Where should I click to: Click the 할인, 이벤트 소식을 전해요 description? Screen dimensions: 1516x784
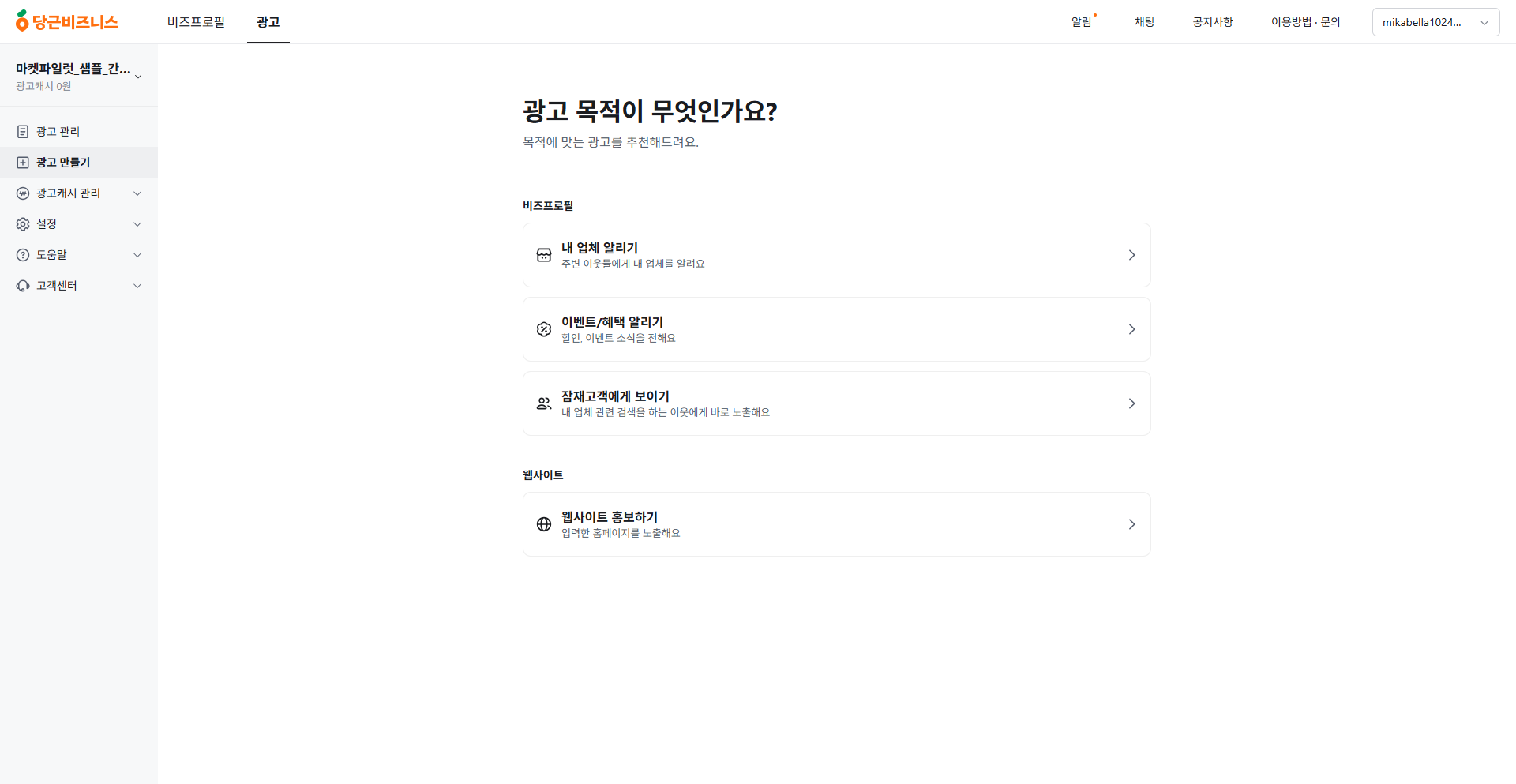point(618,338)
